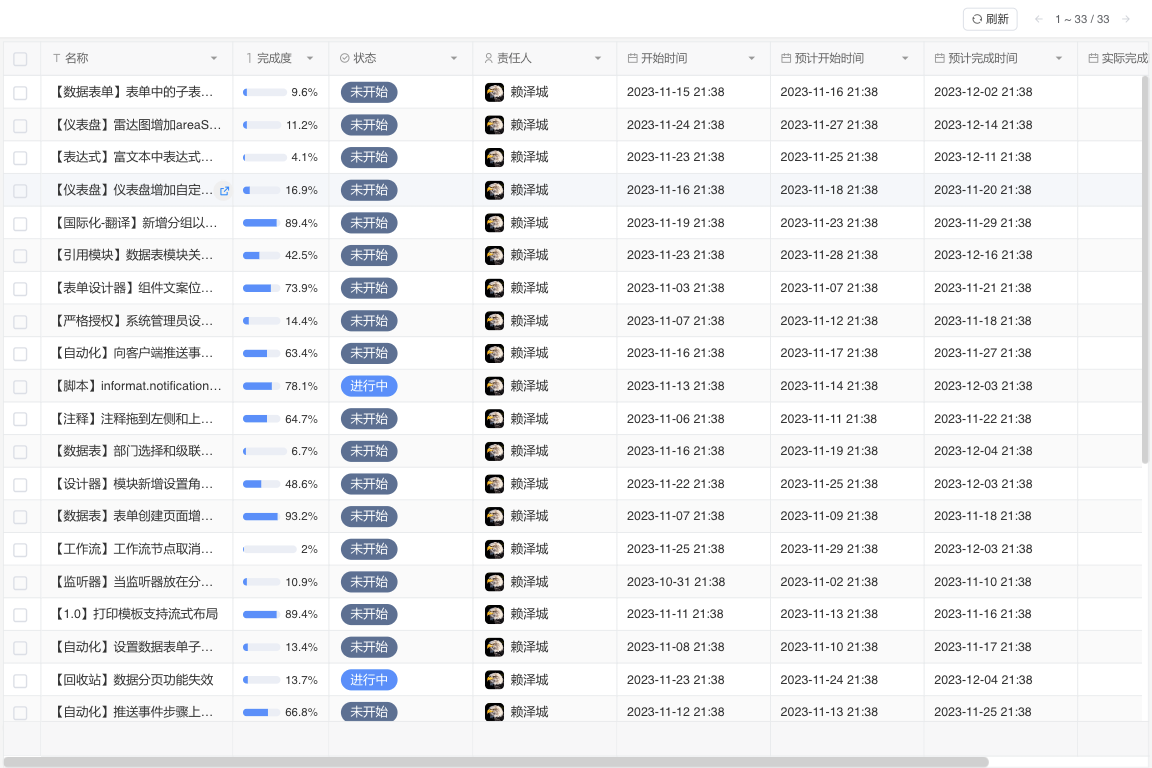Image resolution: width=1152 pixels, height=768 pixels.
Task: Expand 完成度 column dropdown menu
Action: click(310, 59)
